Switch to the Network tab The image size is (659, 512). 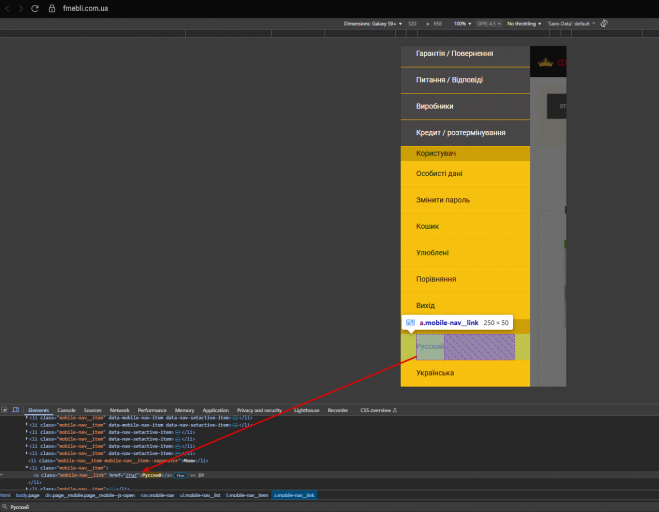pyautogui.click(x=119, y=410)
